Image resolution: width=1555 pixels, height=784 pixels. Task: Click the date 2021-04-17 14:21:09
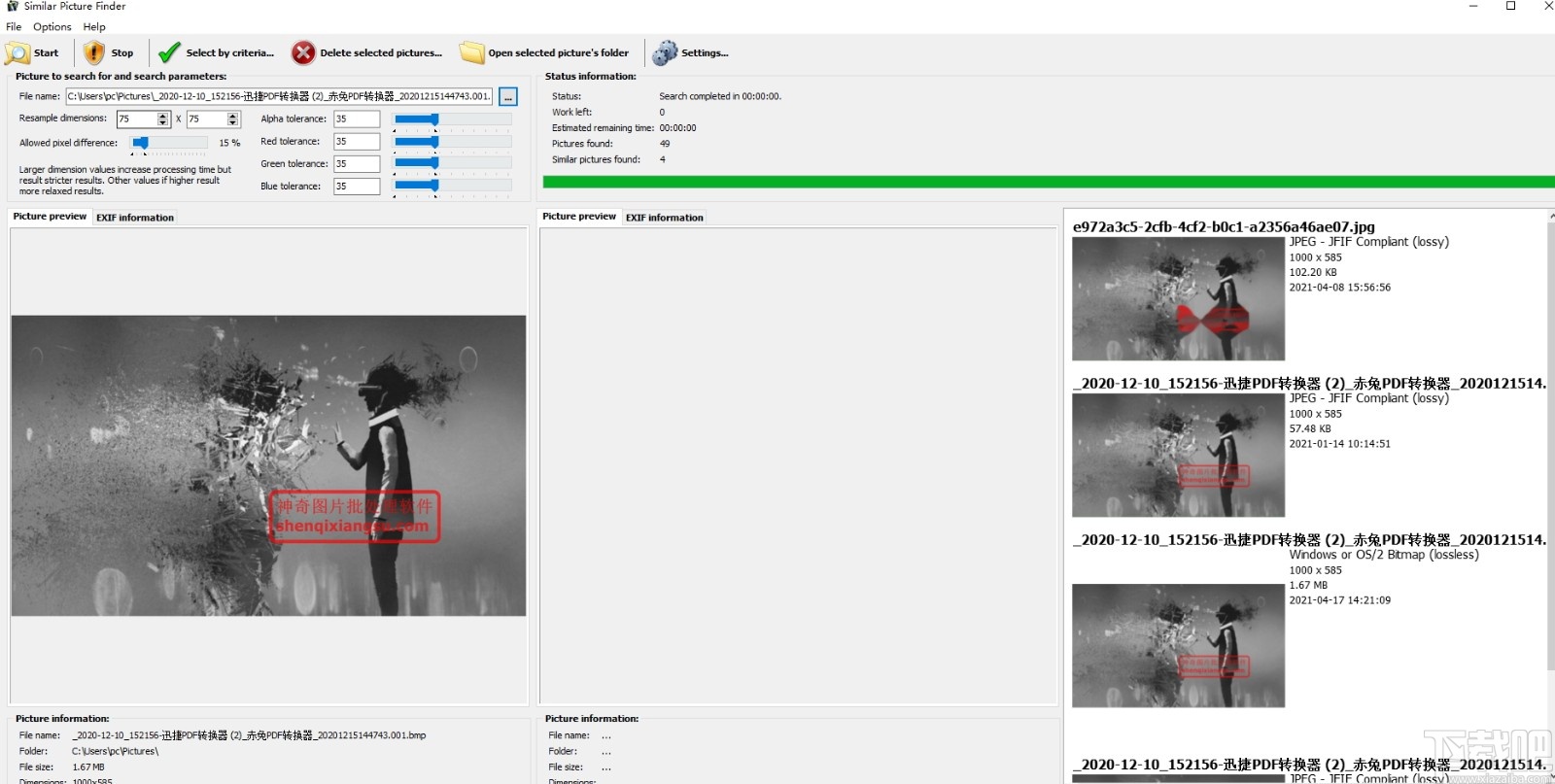pyautogui.click(x=1340, y=600)
